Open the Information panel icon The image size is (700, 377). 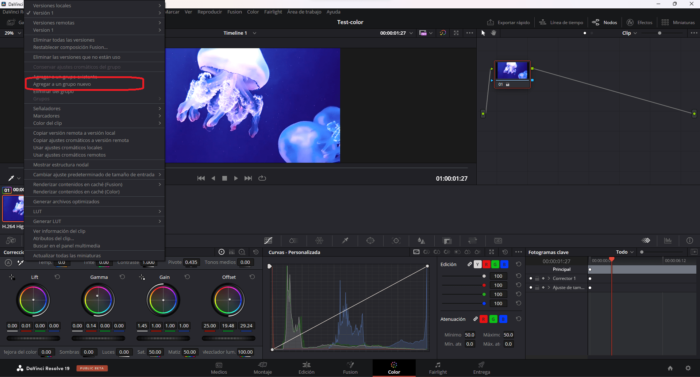[x=690, y=240]
